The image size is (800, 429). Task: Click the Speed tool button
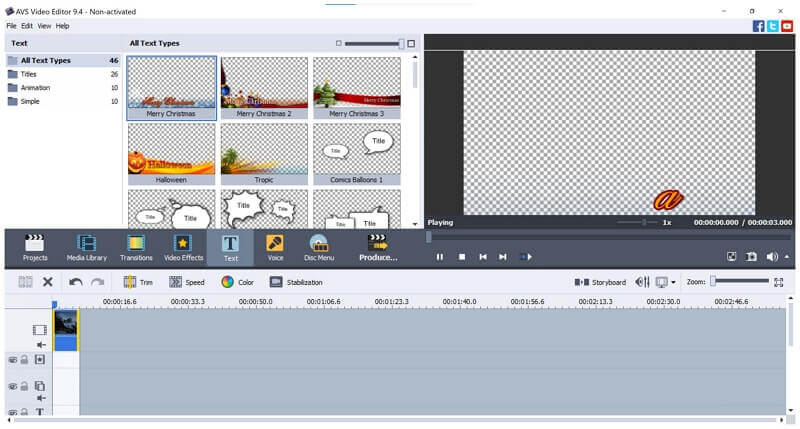[x=187, y=282]
